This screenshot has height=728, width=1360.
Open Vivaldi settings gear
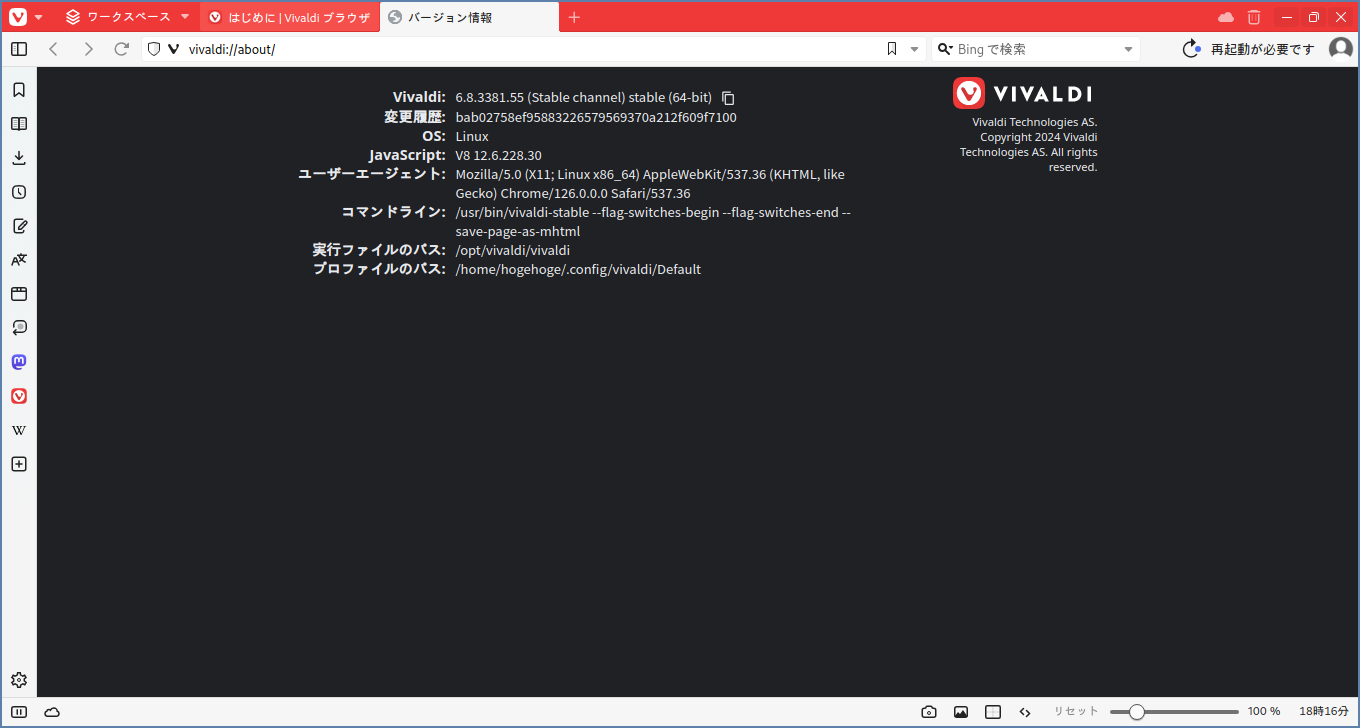point(18,680)
